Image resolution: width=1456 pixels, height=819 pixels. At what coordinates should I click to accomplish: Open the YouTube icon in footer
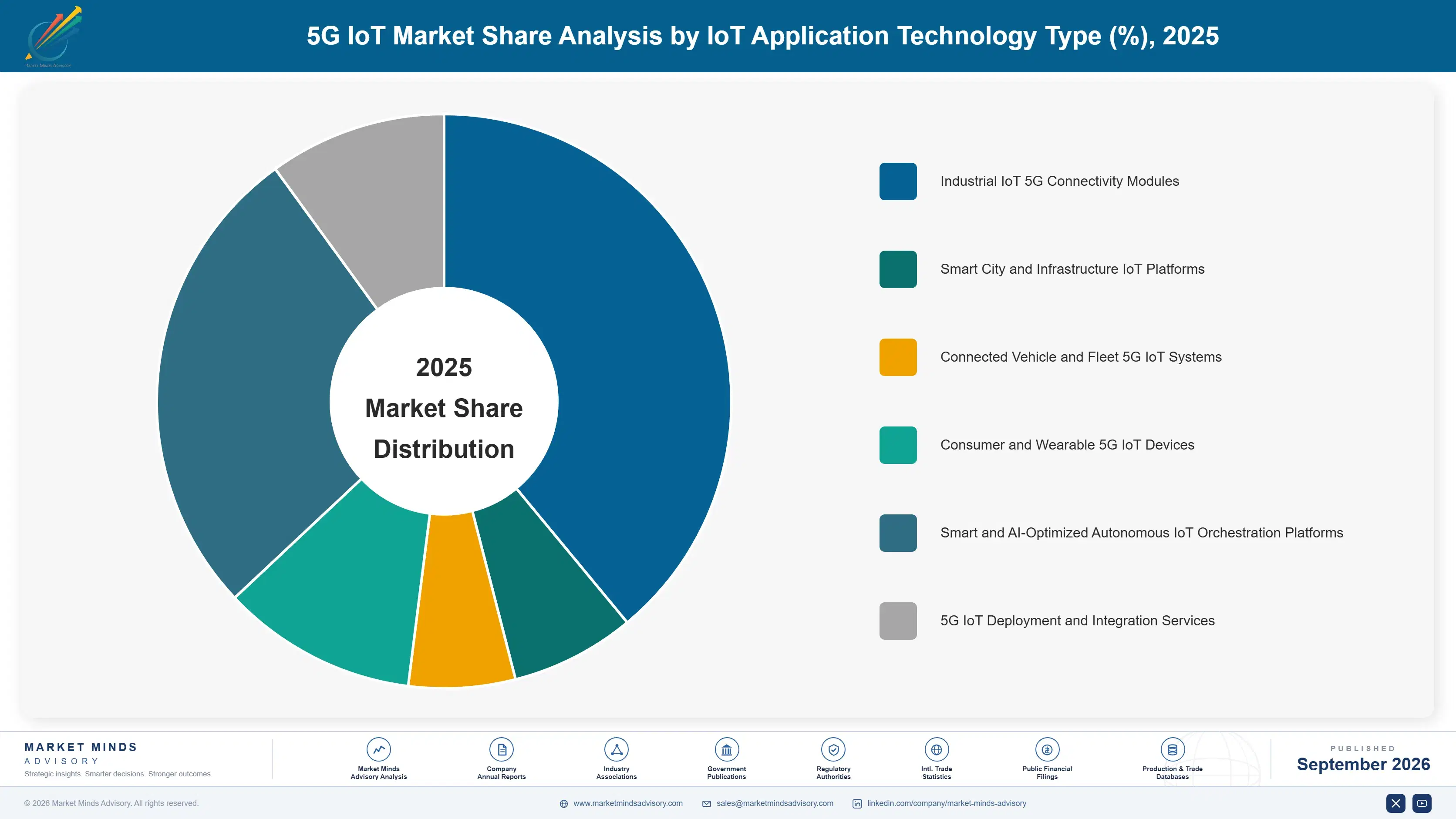click(1422, 803)
